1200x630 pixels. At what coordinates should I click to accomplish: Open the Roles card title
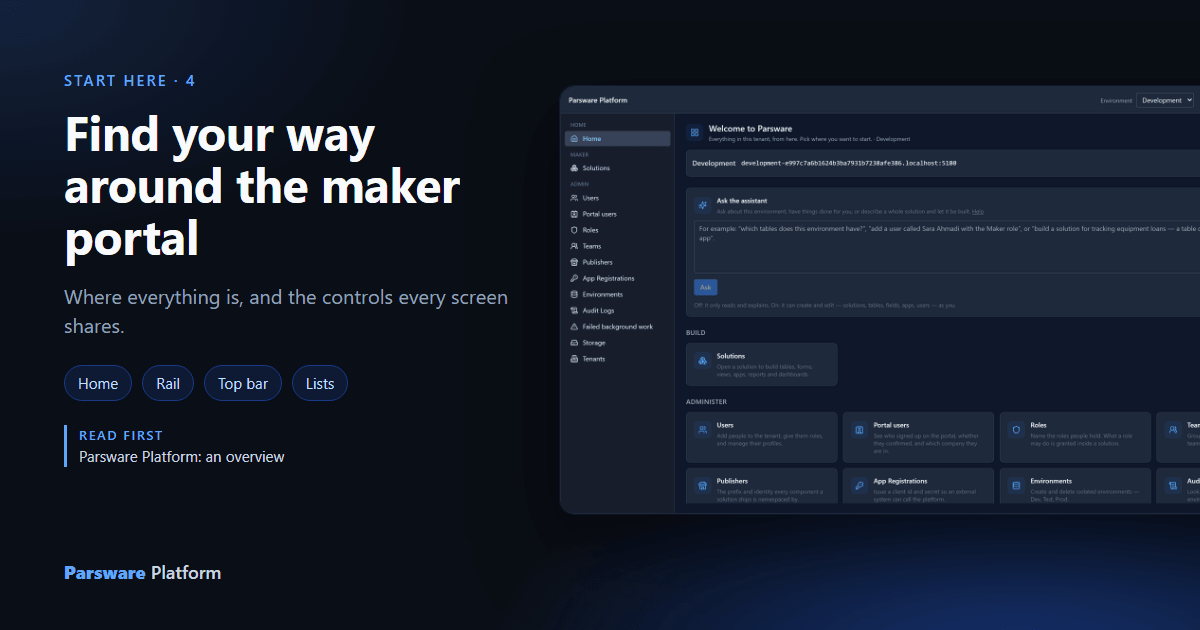point(1038,425)
